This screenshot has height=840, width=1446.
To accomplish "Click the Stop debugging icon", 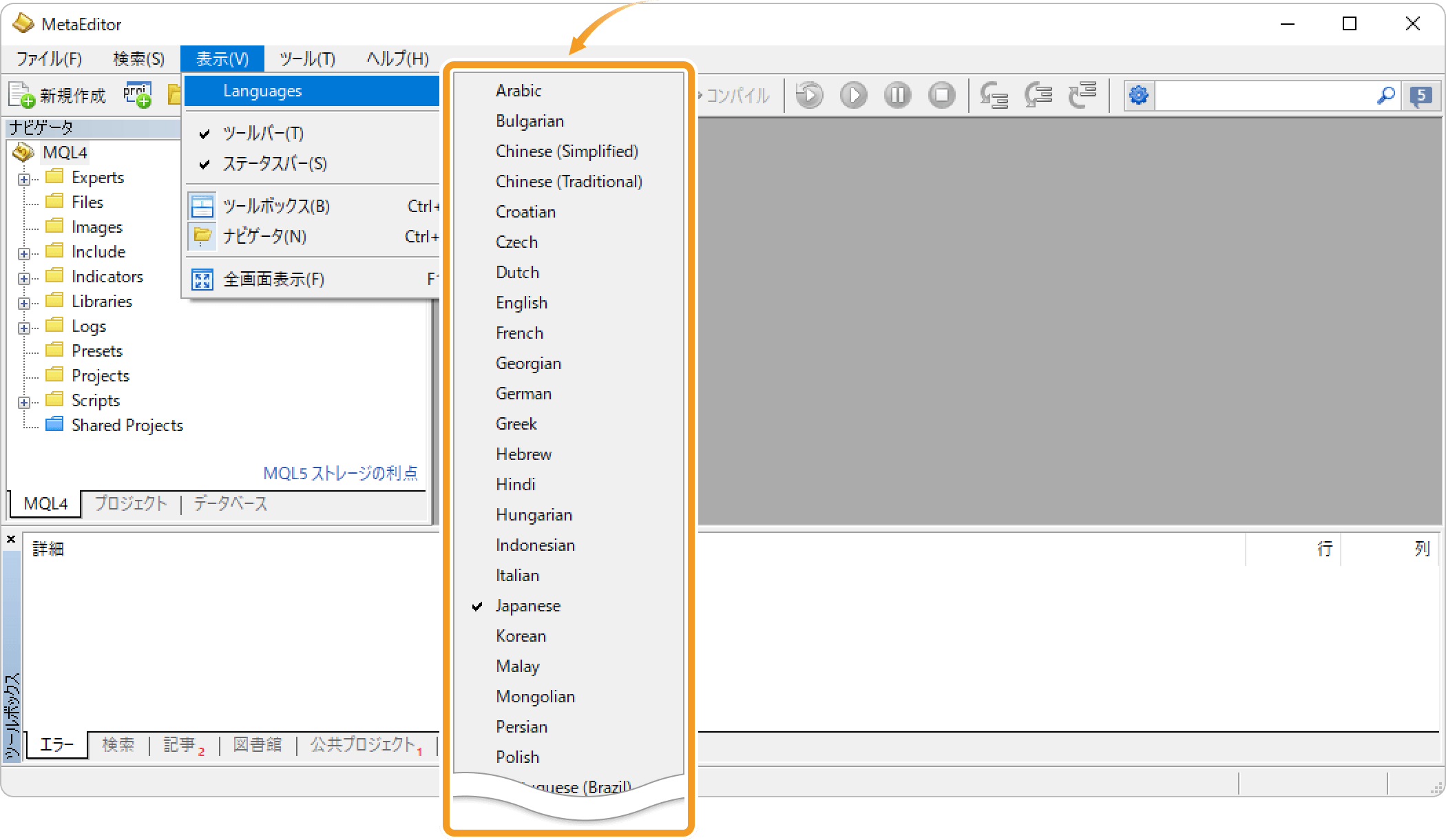I will coord(942,95).
